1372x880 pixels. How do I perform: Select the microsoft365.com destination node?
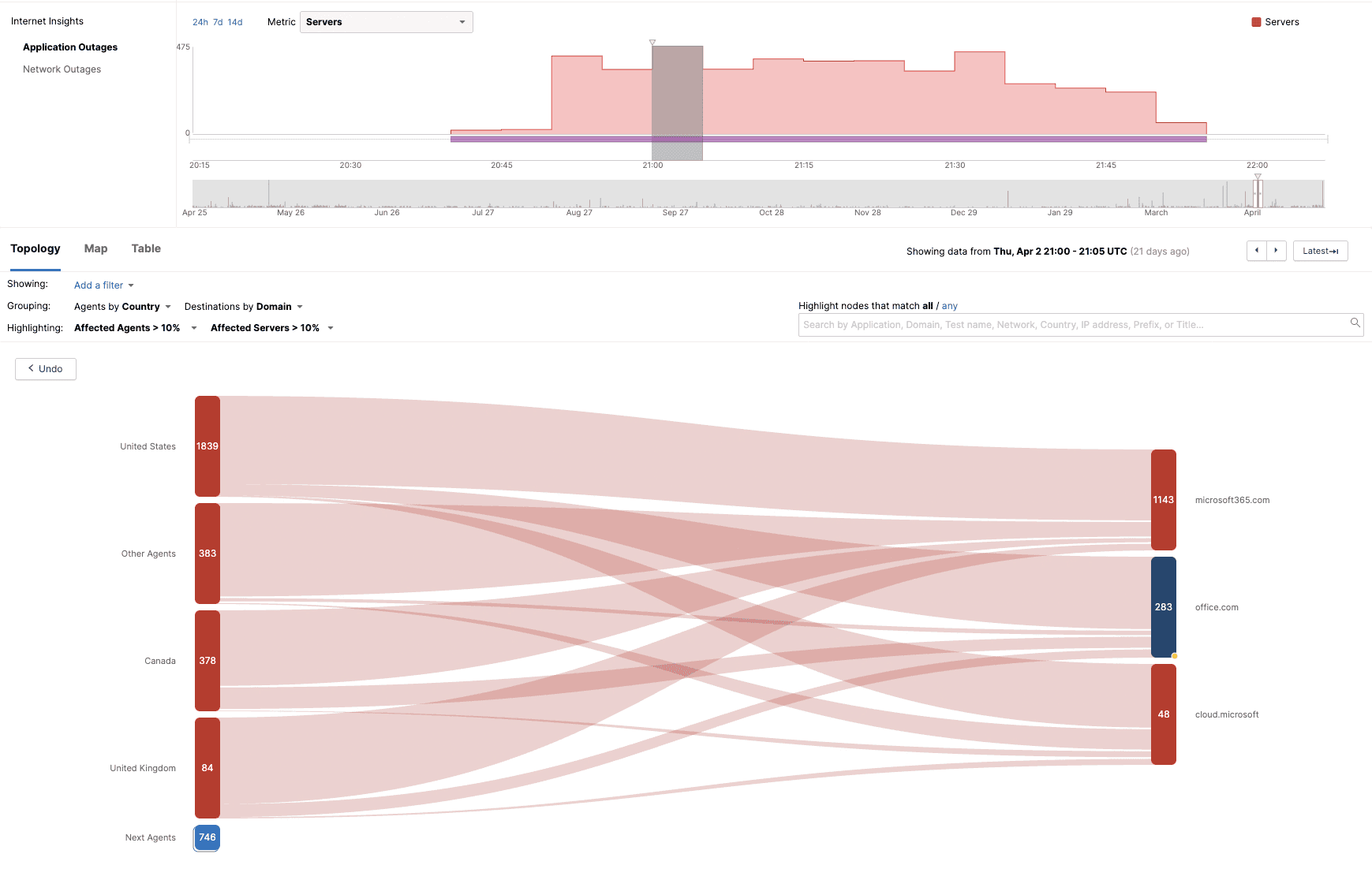pyautogui.click(x=1163, y=500)
